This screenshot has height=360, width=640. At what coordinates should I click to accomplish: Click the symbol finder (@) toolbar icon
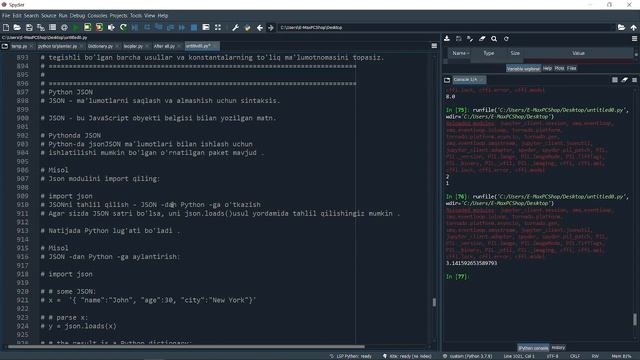click(x=64, y=27)
